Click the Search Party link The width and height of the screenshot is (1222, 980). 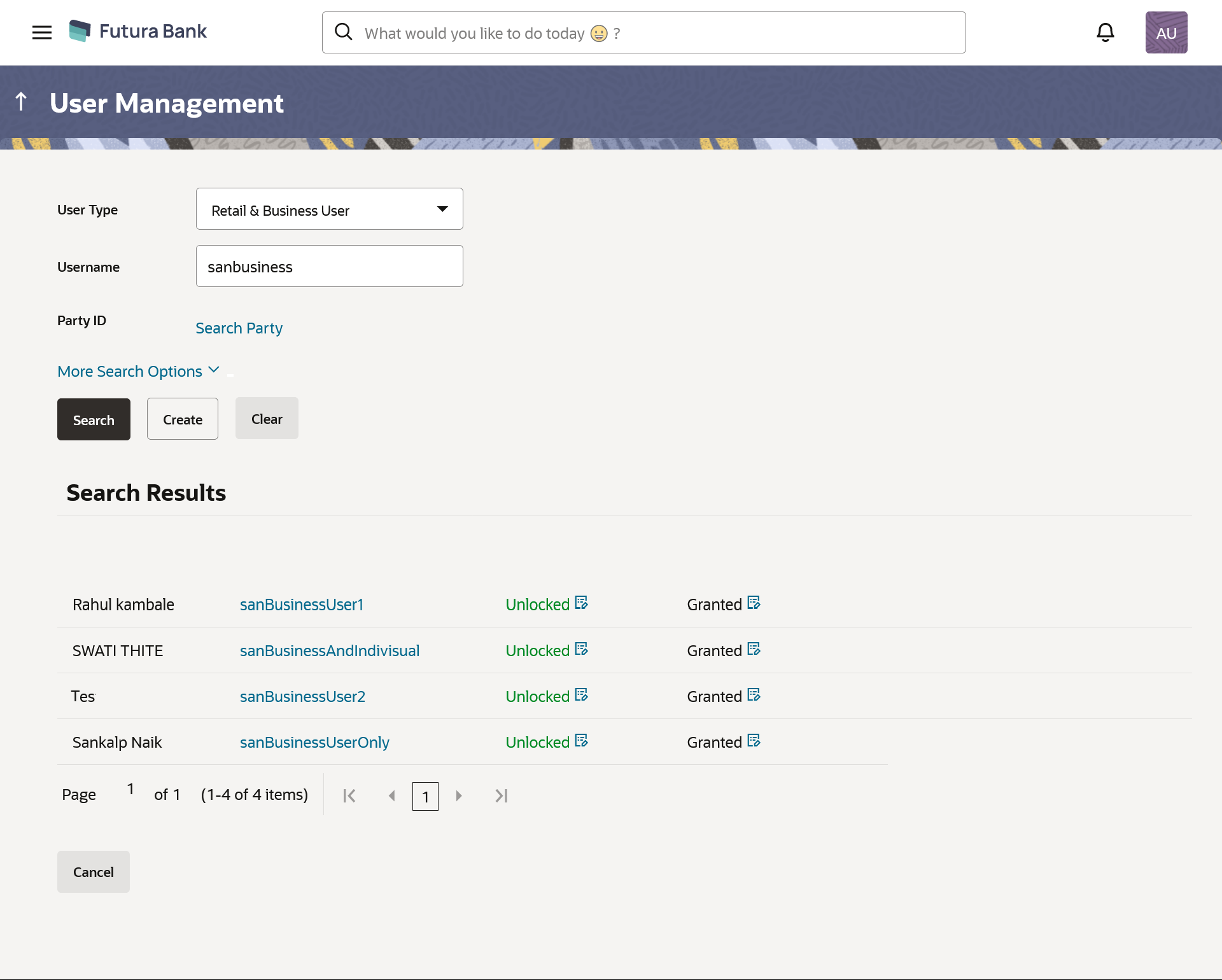pyautogui.click(x=239, y=328)
